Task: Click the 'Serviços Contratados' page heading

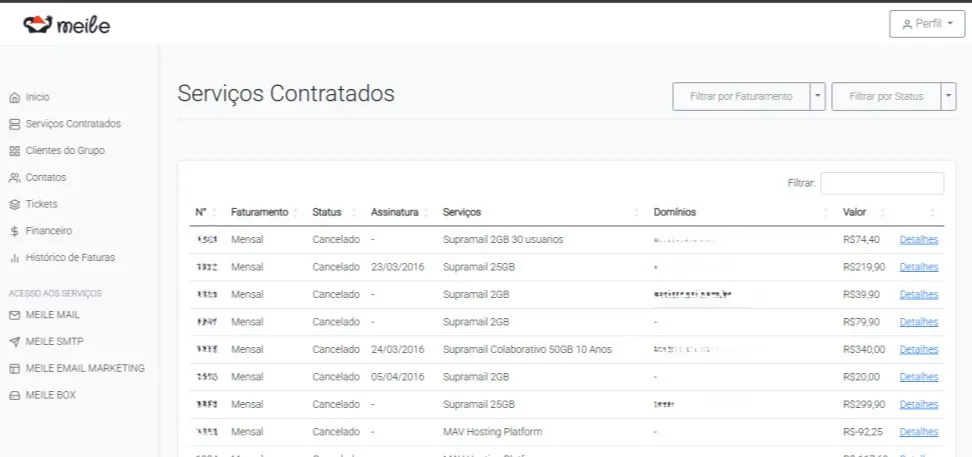Action: tap(286, 94)
